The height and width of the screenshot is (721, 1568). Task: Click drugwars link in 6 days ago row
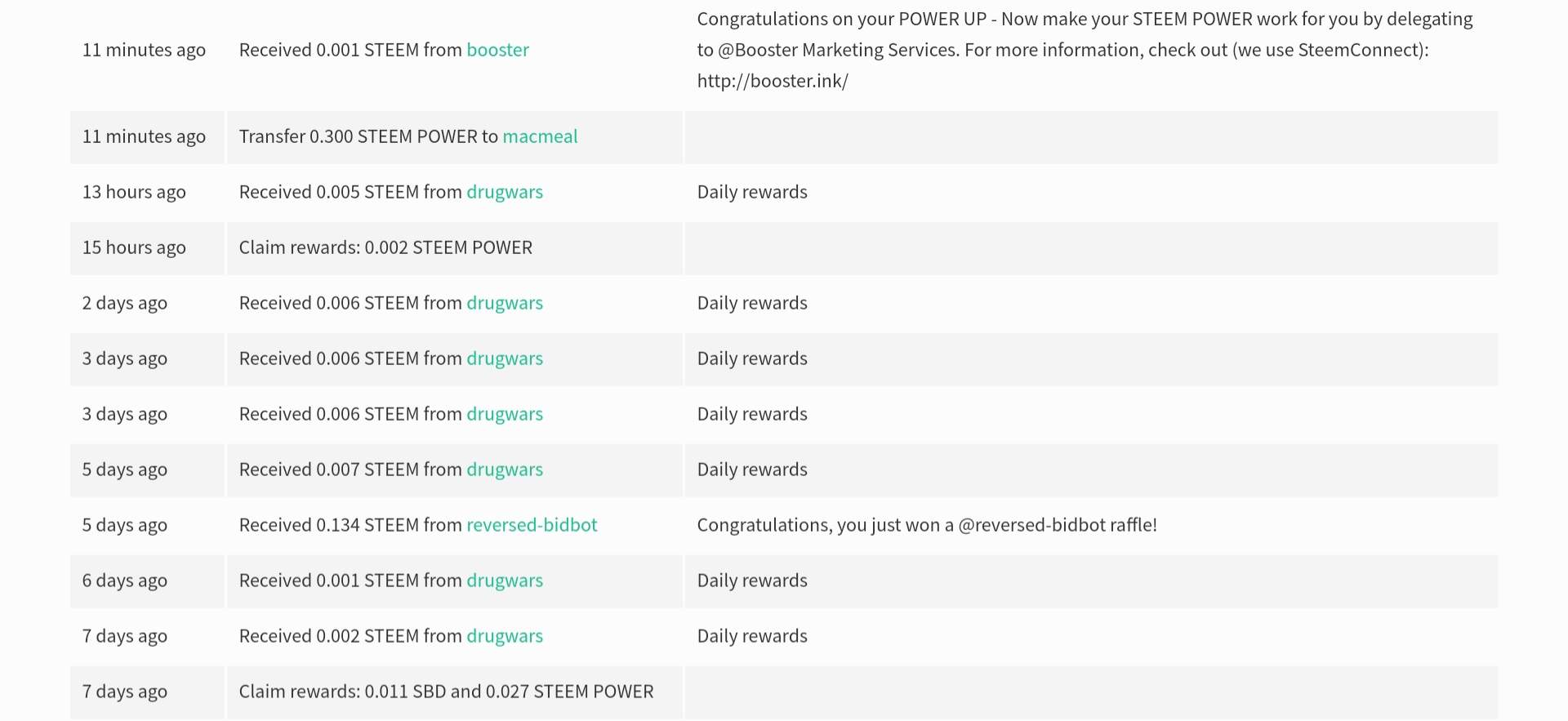pos(504,581)
